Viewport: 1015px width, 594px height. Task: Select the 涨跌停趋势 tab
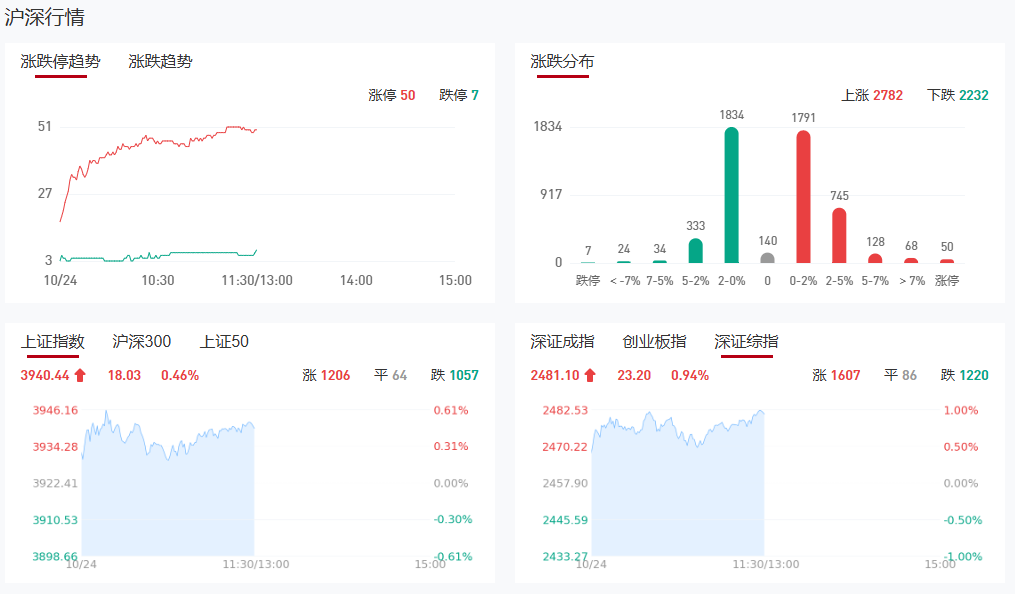(61, 61)
